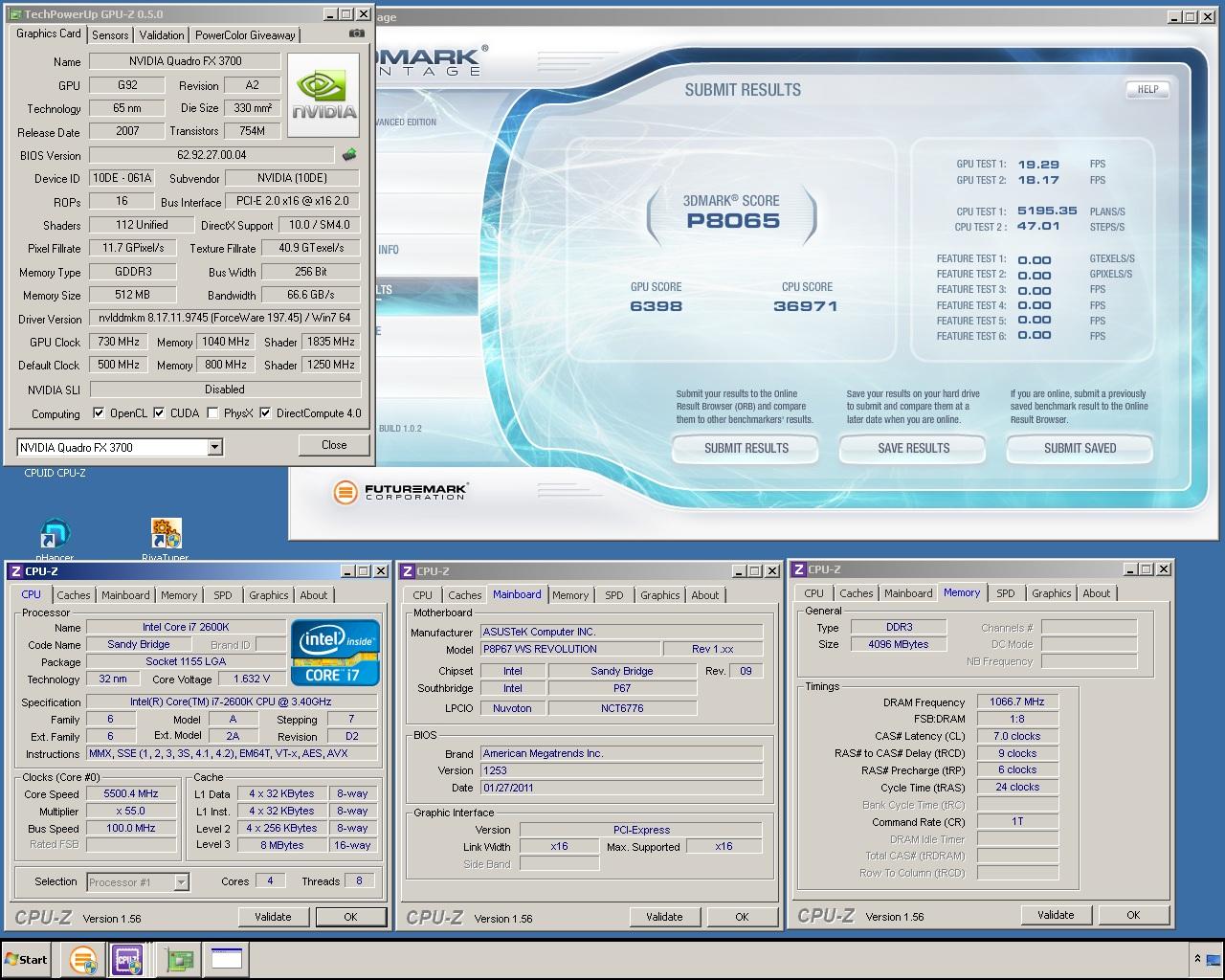Click the CPU score value 36971

tap(806, 306)
